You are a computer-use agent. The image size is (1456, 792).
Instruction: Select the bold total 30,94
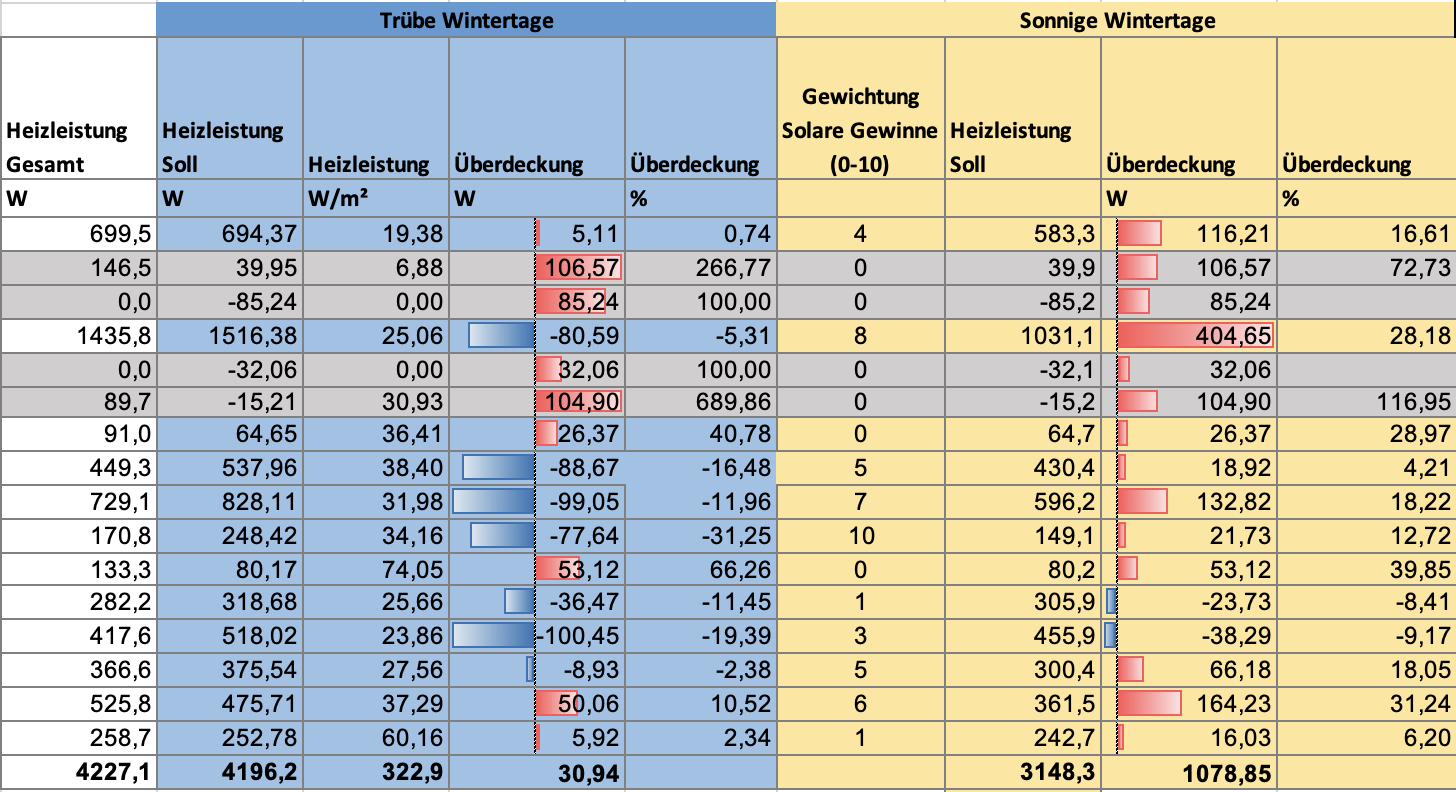pos(537,773)
